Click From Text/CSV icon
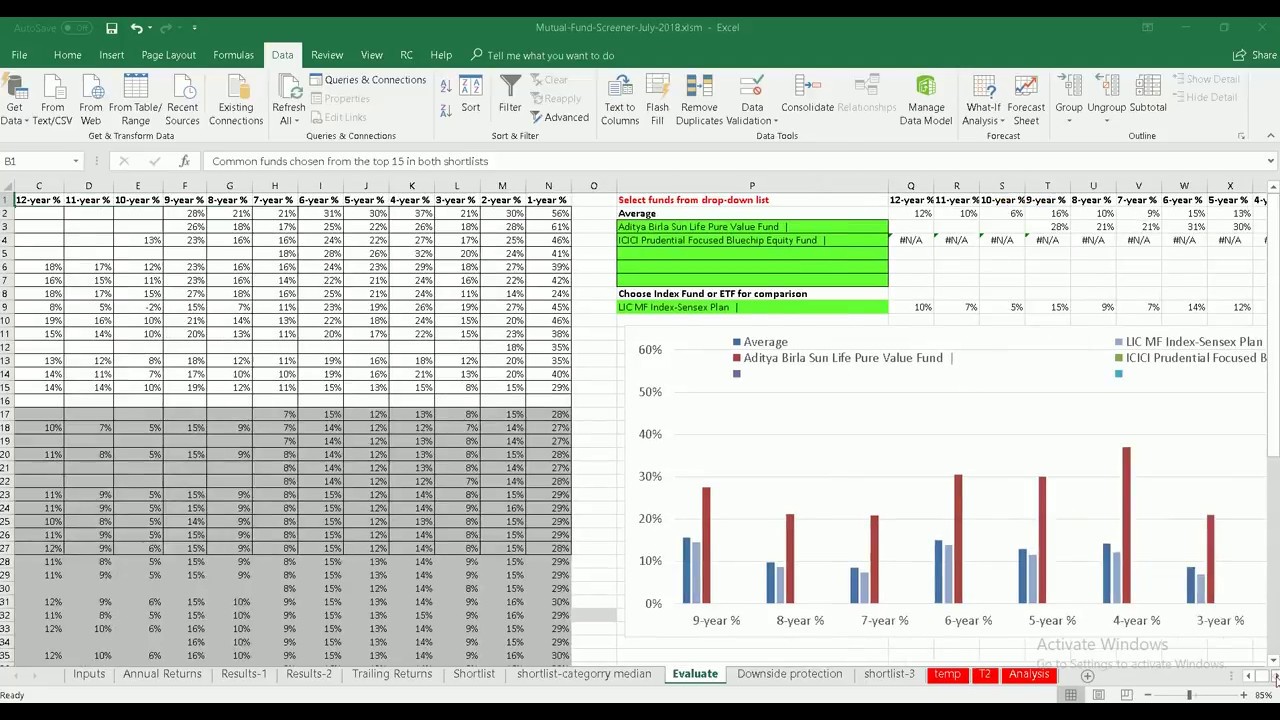Image resolution: width=1280 pixels, height=720 pixels. (52, 100)
